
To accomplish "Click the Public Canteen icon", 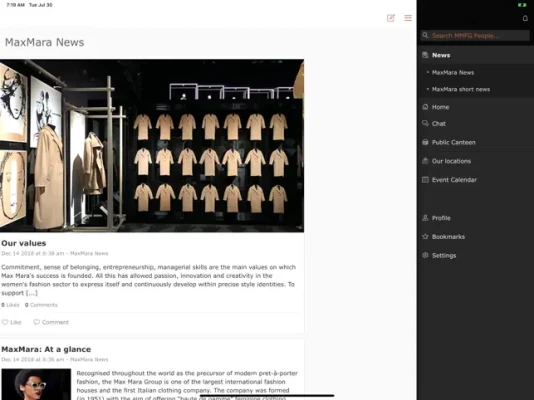I will click(425, 142).
